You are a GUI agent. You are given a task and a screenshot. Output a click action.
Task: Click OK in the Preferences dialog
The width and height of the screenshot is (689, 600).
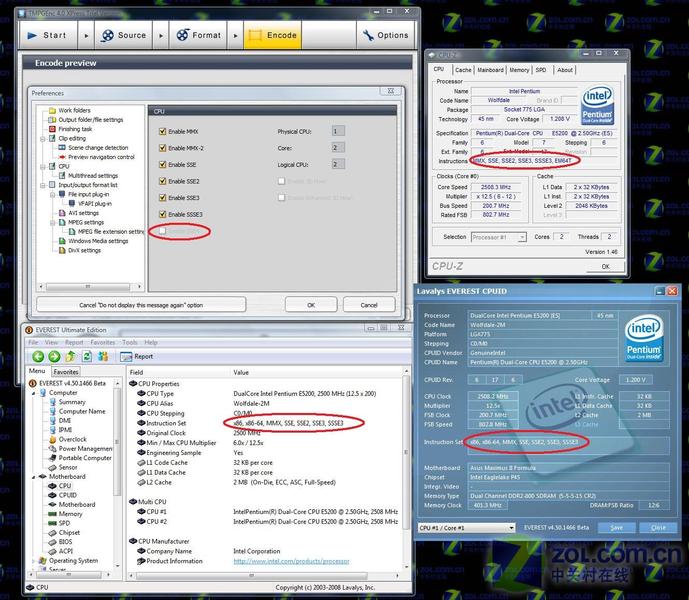[x=311, y=305]
